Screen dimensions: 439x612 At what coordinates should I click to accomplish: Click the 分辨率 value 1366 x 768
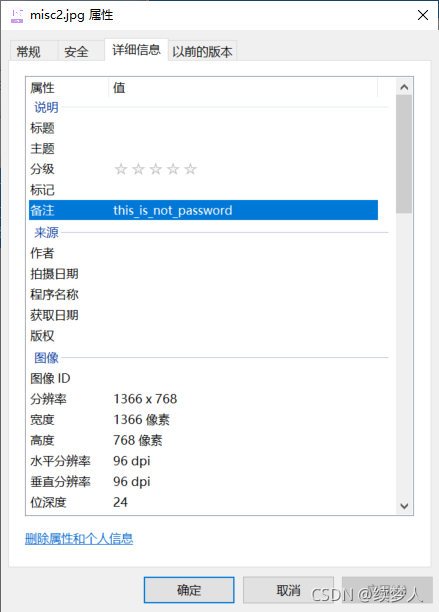coord(145,399)
